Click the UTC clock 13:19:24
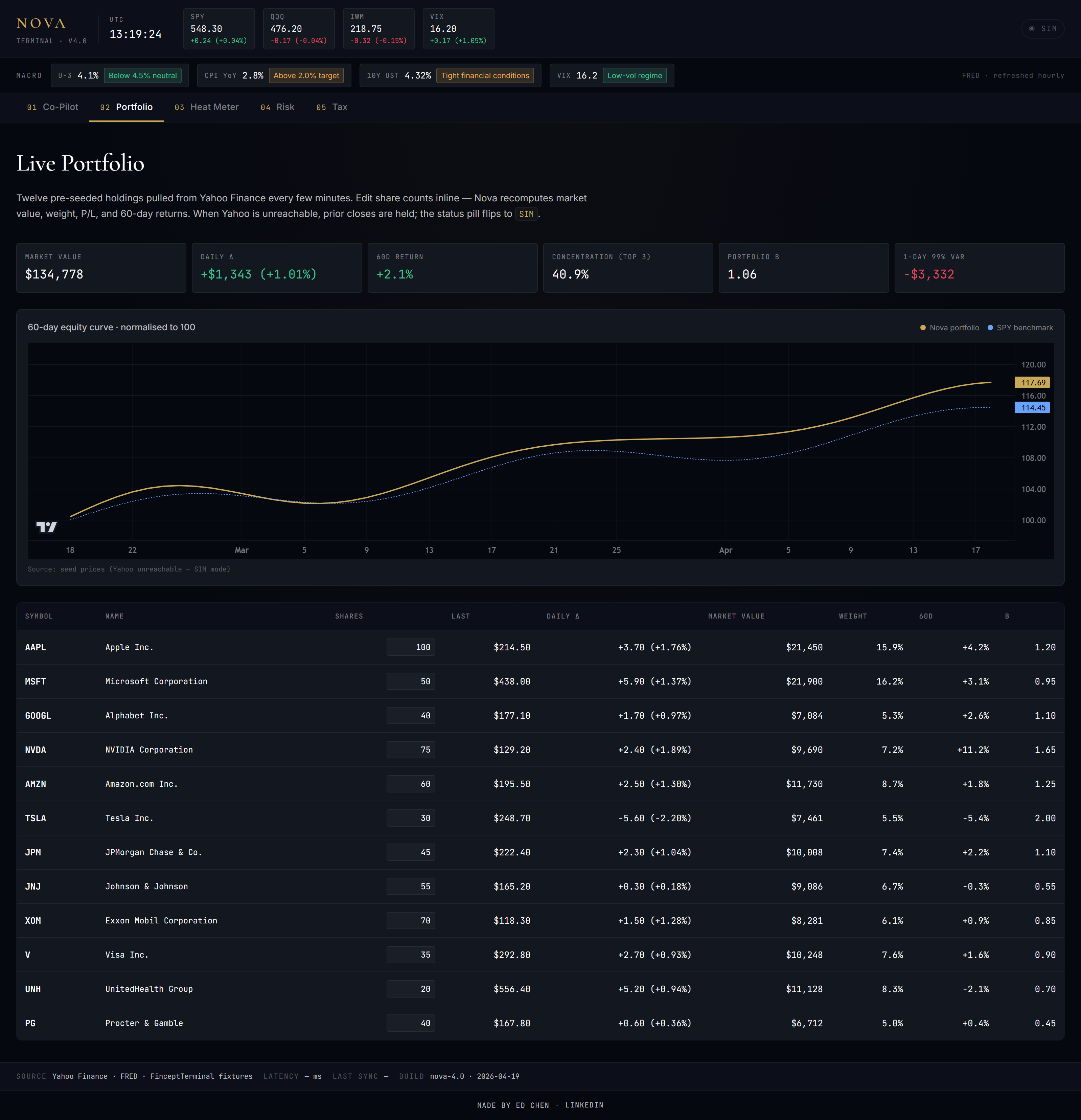This screenshot has height=1120, width=1081. pos(135,34)
